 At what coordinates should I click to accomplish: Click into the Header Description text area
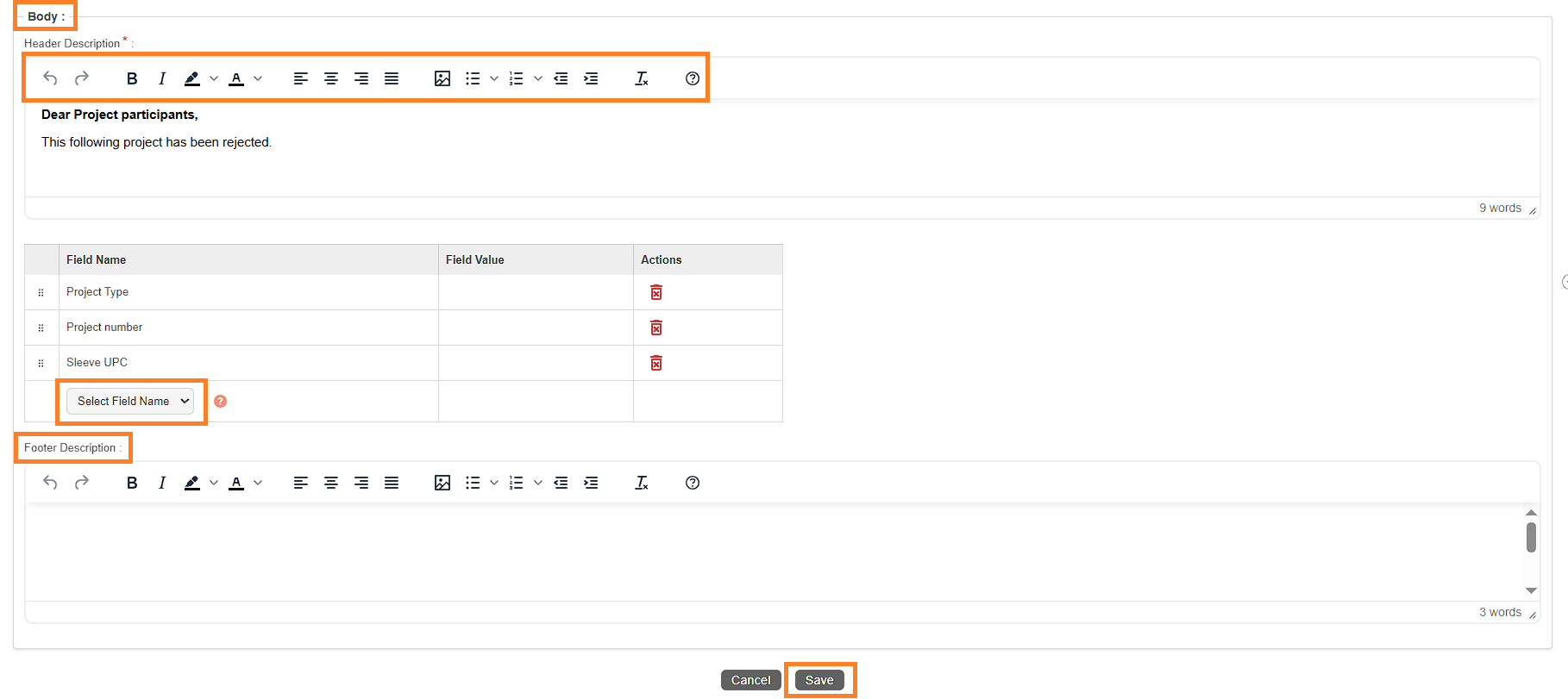[782, 148]
